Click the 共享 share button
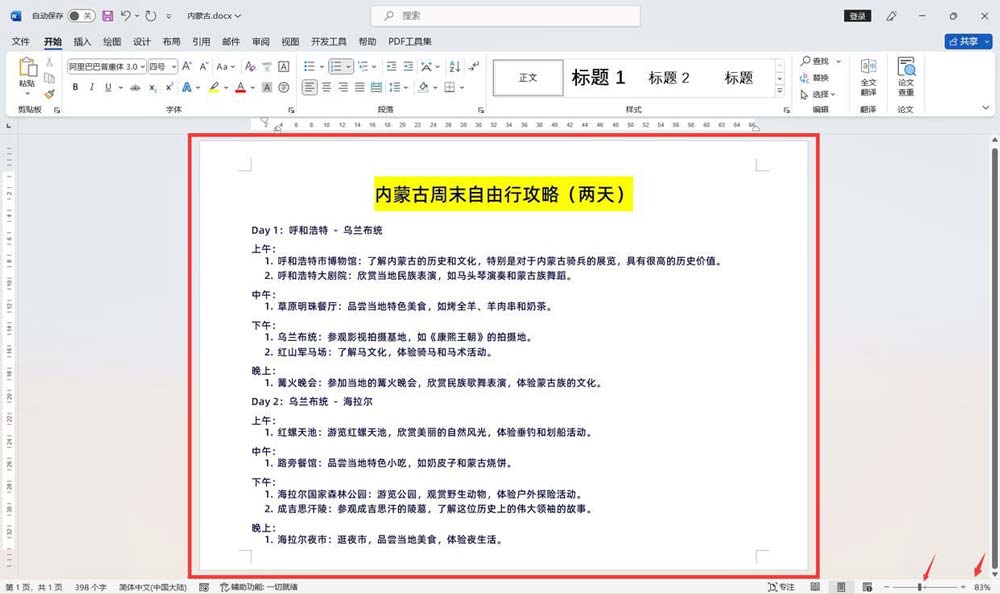 click(964, 42)
